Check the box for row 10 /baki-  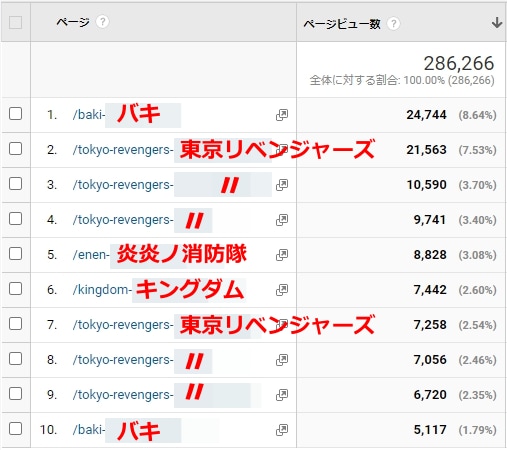coord(15,429)
